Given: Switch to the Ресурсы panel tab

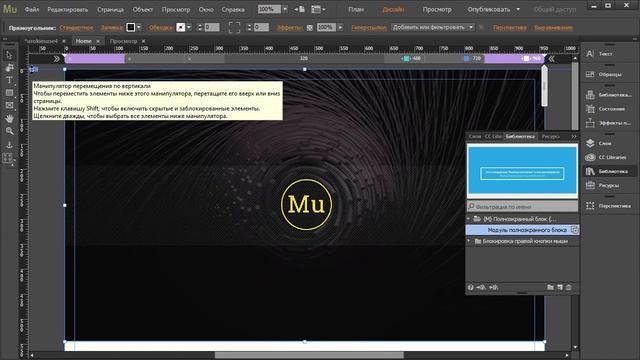Looking at the screenshot, I should [x=550, y=136].
